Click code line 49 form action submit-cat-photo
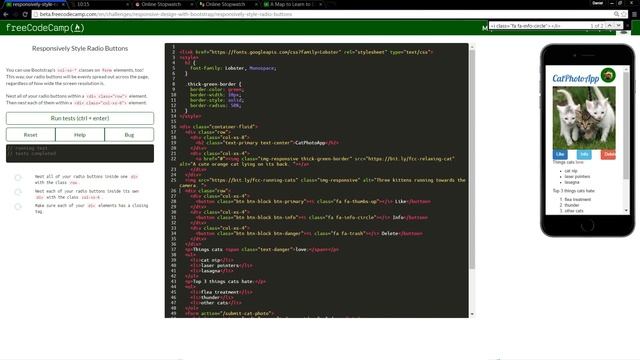 (x=229, y=313)
